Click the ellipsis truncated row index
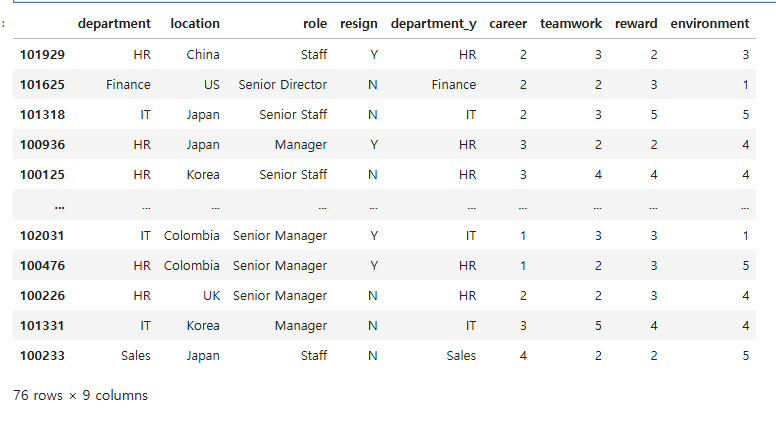The height and width of the screenshot is (422, 776). 59,206
